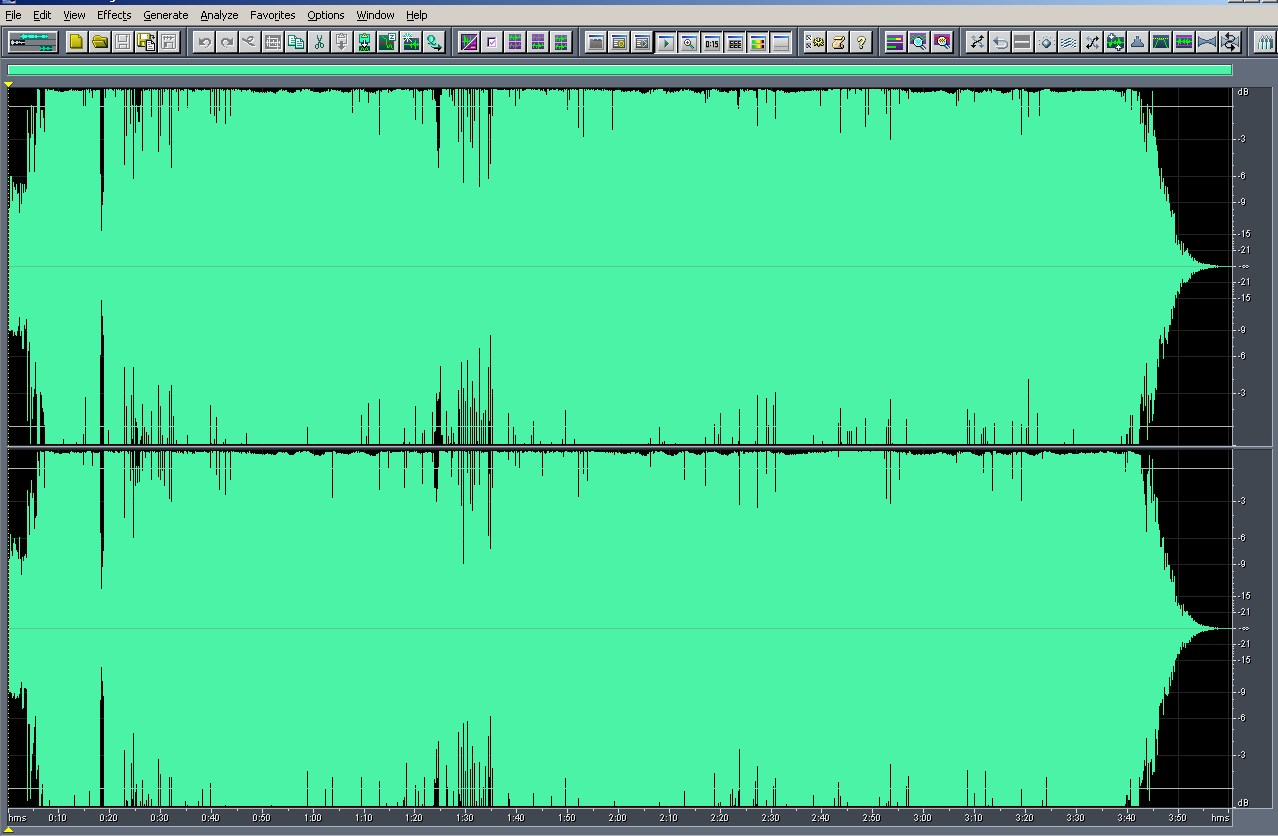The width and height of the screenshot is (1278, 836).
Task: Click the Help question mark icon
Action: (862, 42)
